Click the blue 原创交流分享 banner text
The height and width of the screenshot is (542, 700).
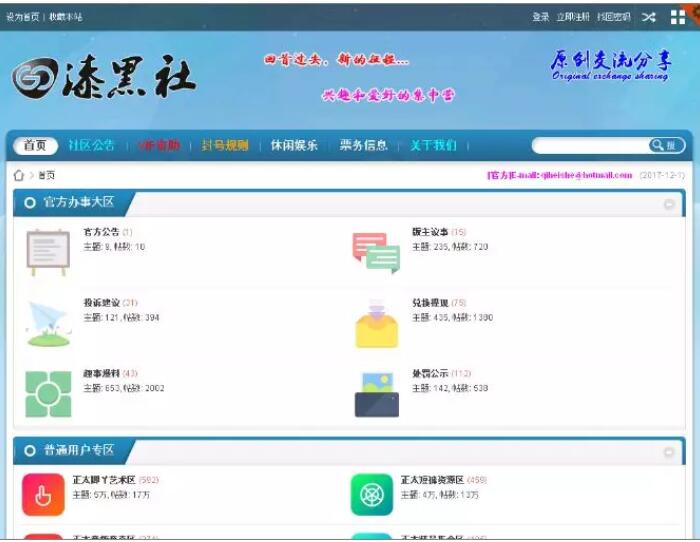[611, 65]
